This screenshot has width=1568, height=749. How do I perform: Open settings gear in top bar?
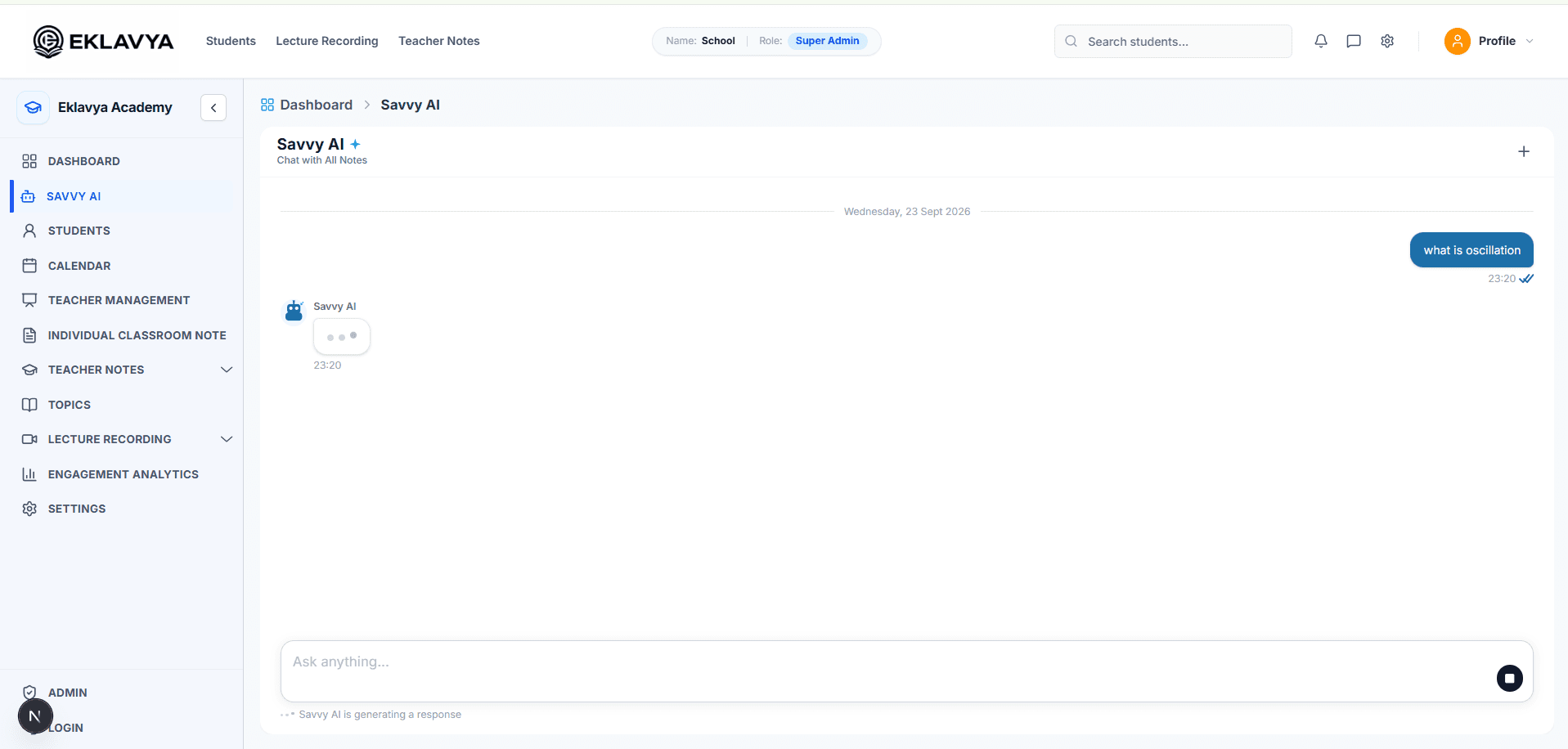click(x=1387, y=41)
